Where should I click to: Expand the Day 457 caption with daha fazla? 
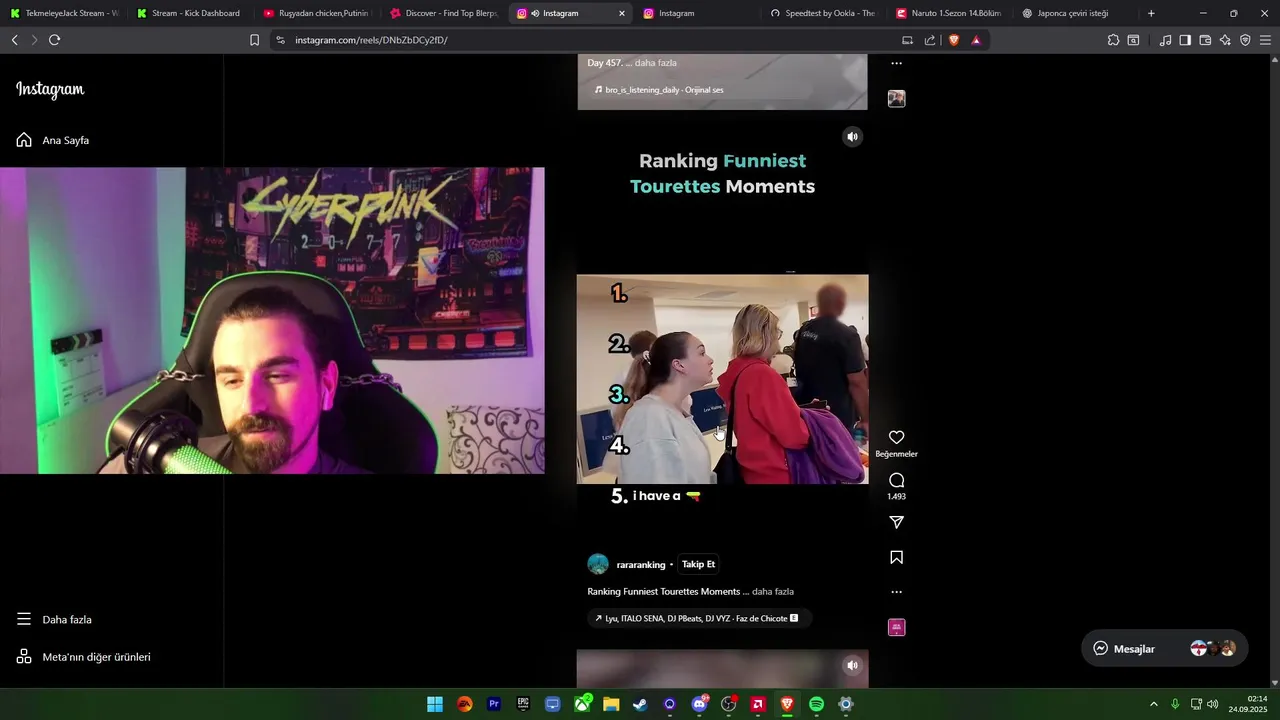656,62
